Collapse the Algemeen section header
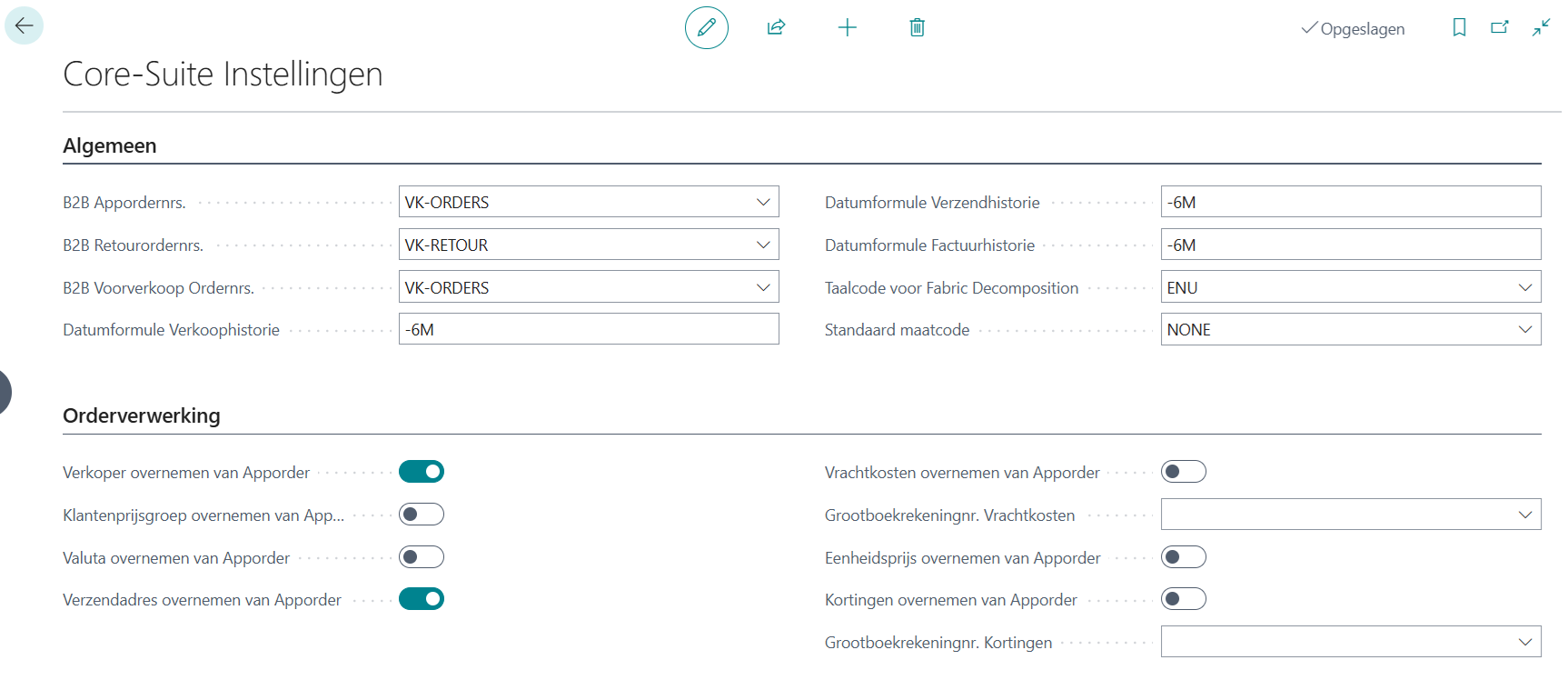Viewport: 1568px width, 680px height. pyautogui.click(x=110, y=145)
